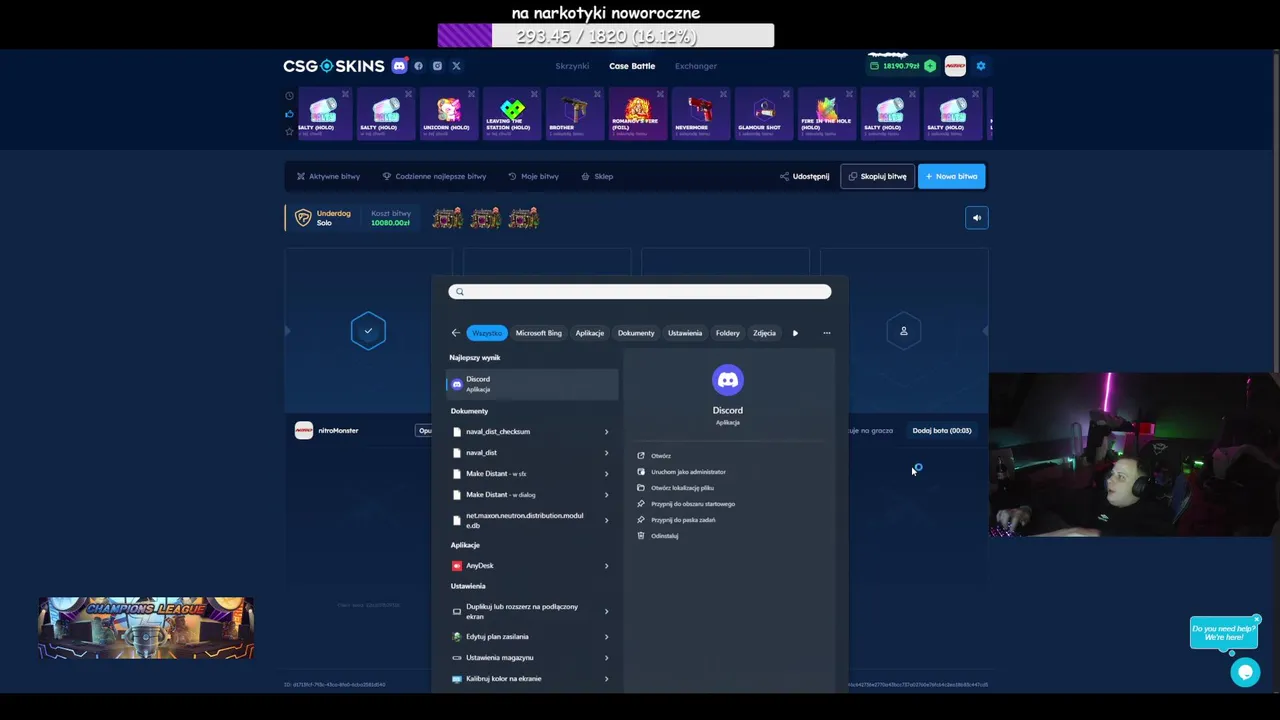Image resolution: width=1280 pixels, height=720 pixels.
Task: Open the Instagram link in the site header
Action: click(x=437, y=66)
